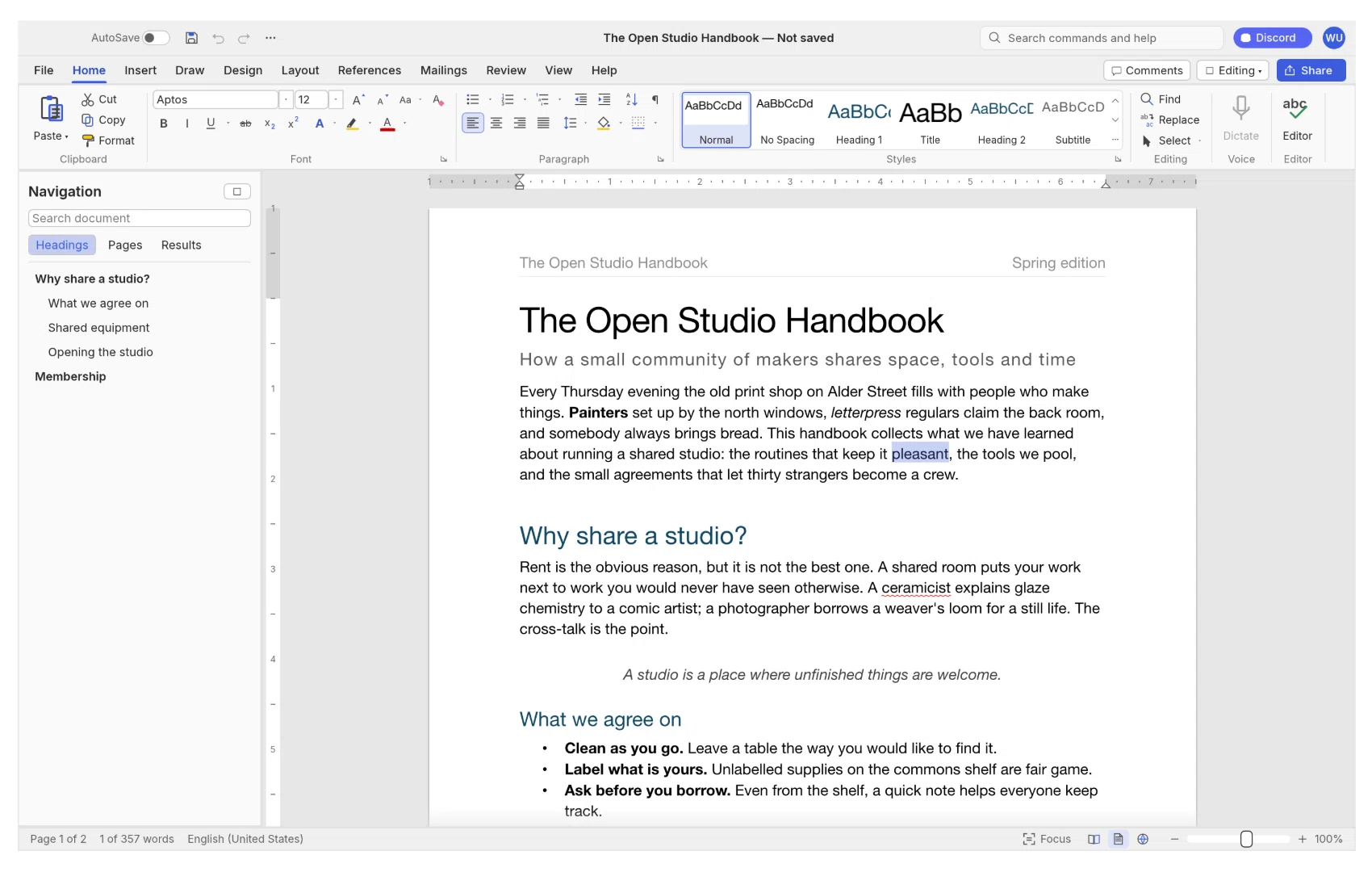Justify the paragraph text
Screen dimensions: 1372x872
coord(543,124)
